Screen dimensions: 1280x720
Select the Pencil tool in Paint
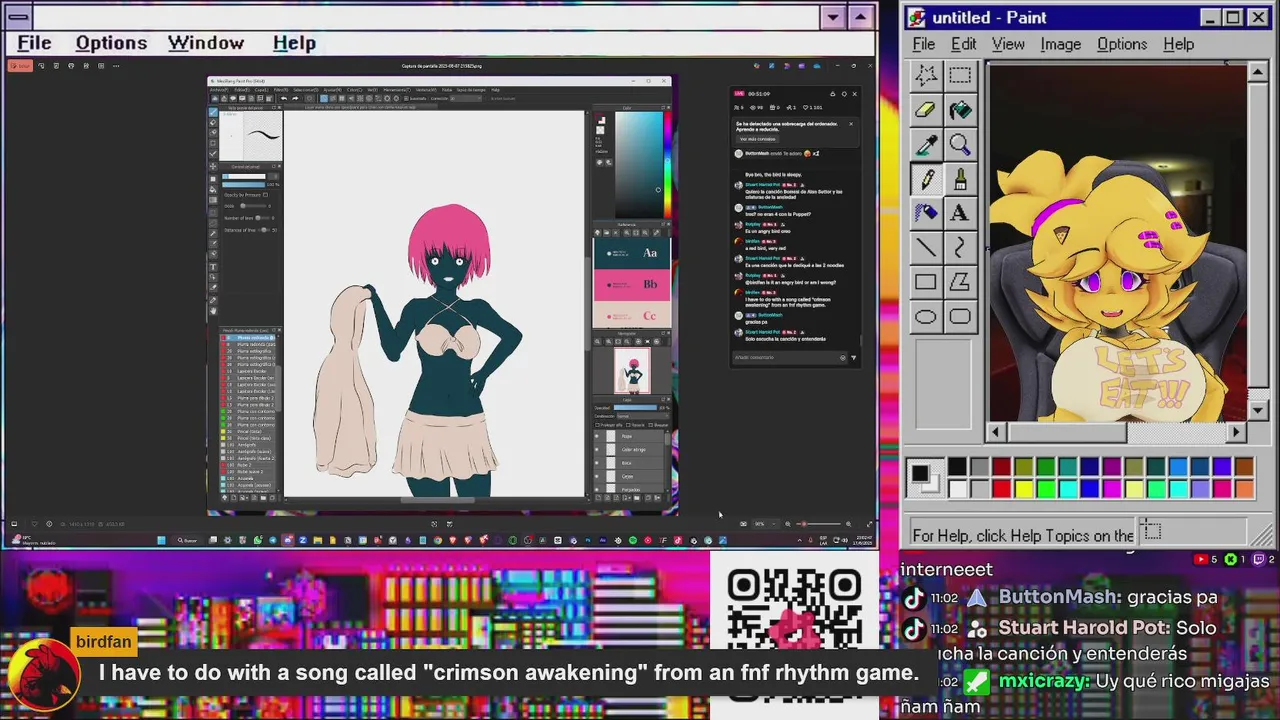coord(926,179)
